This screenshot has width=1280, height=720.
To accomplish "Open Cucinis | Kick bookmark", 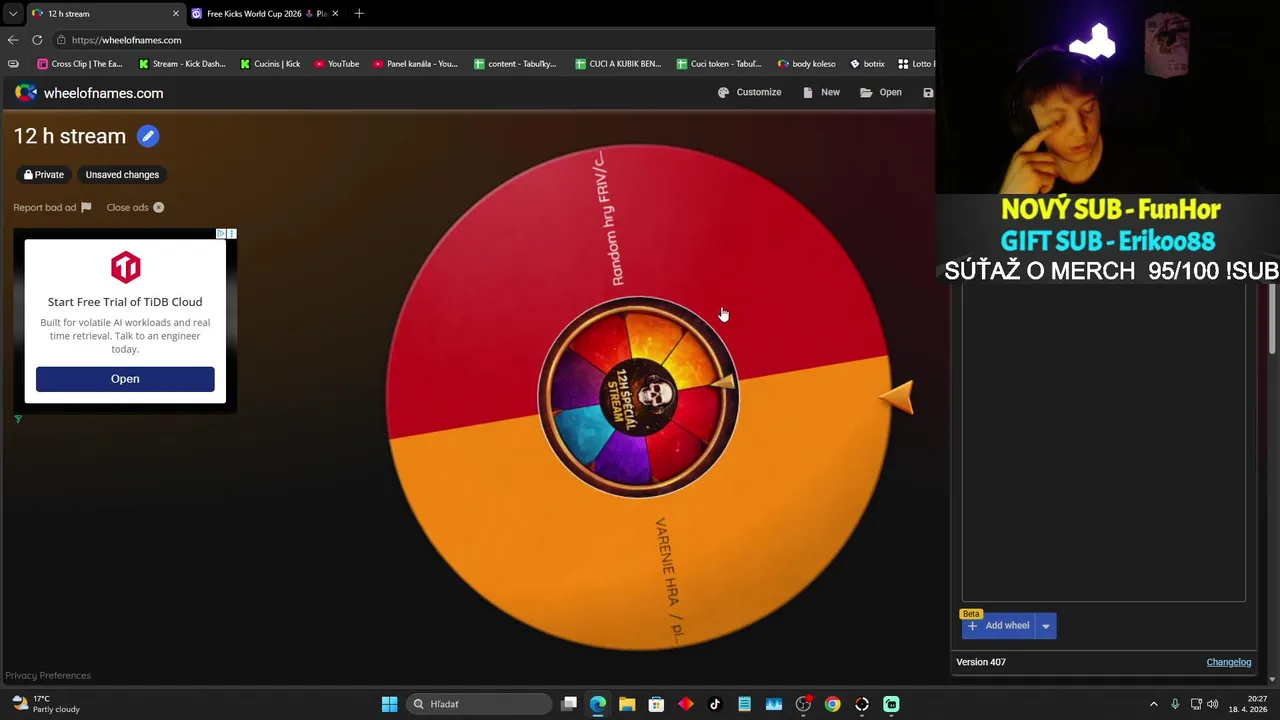I will tap(270, 64).
